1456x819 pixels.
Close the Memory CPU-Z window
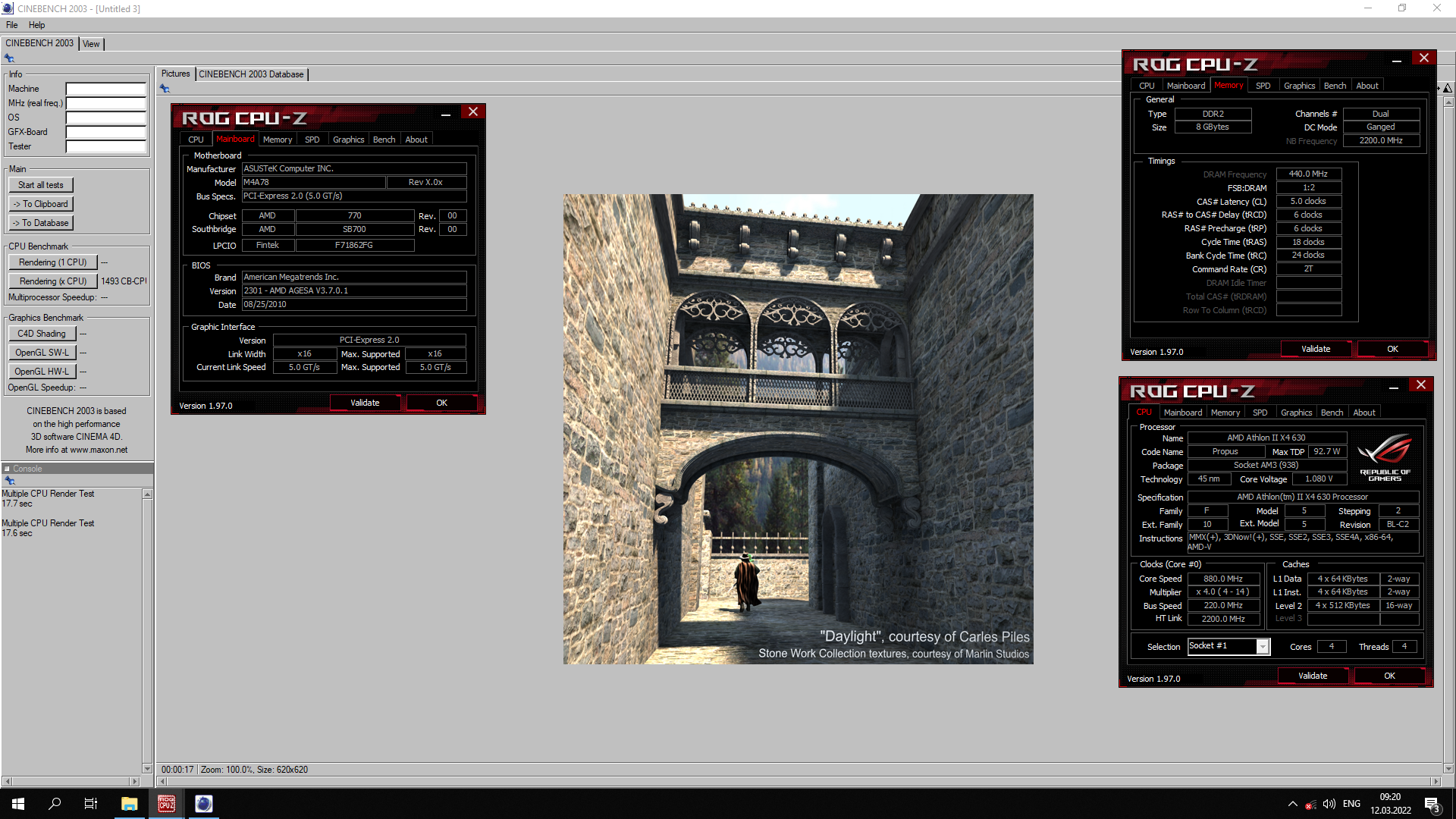coord(1424,58)
